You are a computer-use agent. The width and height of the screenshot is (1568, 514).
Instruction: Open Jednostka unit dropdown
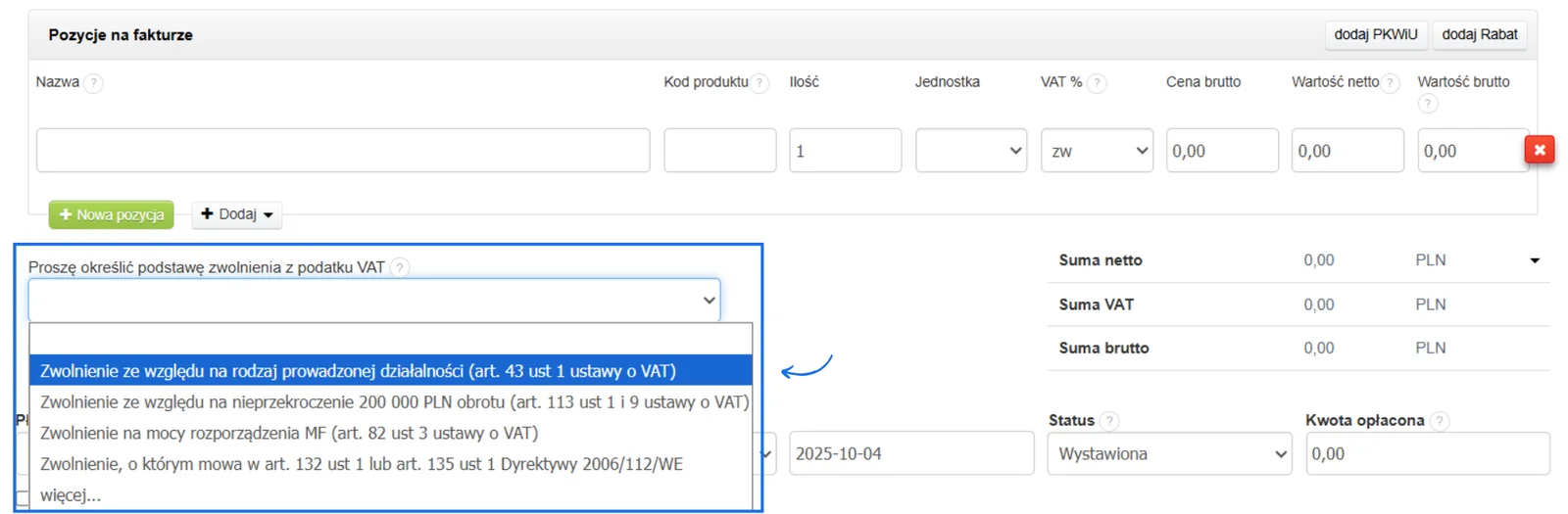[x=971, y=151]
